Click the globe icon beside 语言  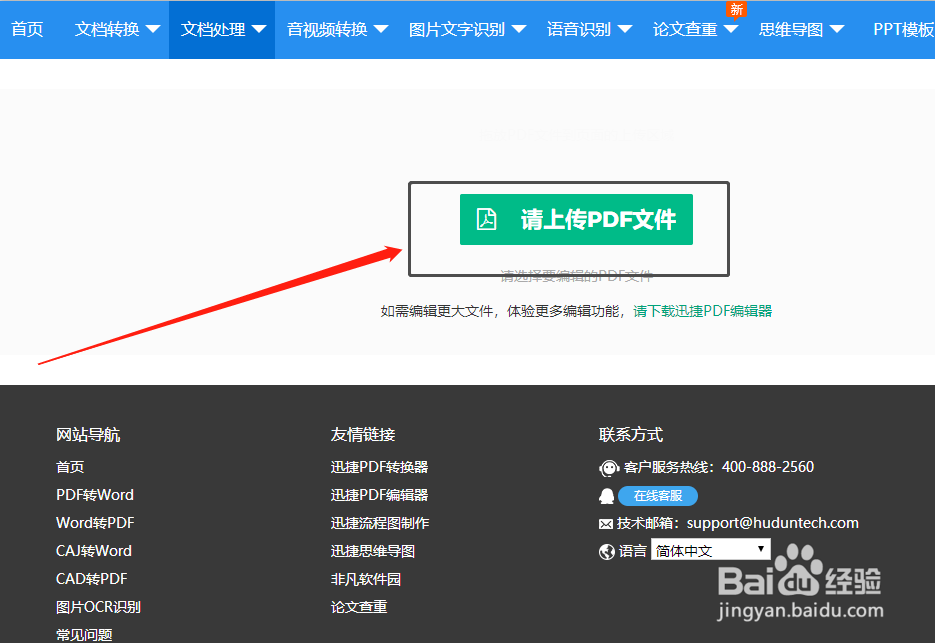click(x=607, y=549)
